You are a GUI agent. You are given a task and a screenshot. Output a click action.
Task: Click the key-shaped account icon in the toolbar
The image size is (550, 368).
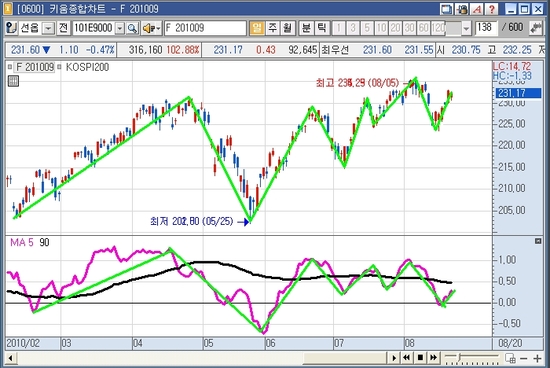pyautogui.click(x=11, y=28)
